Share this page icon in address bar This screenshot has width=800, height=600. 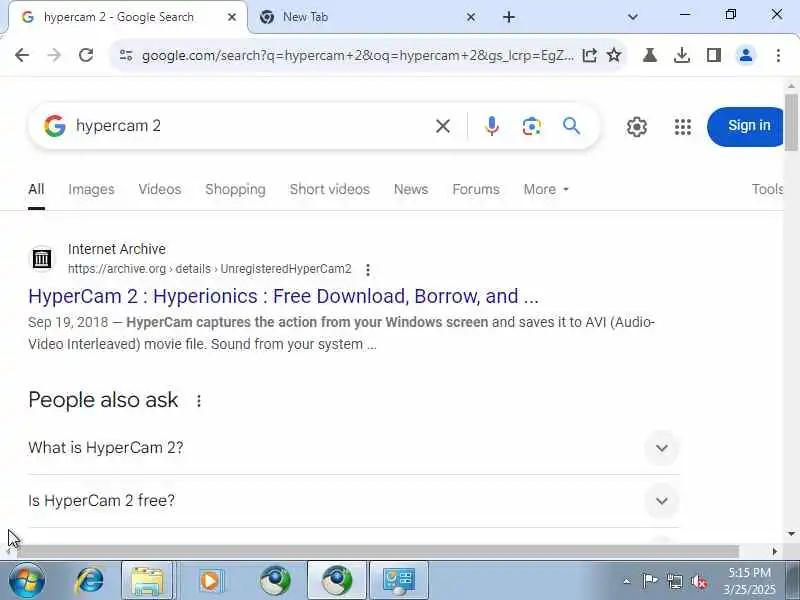pos(590,55)
